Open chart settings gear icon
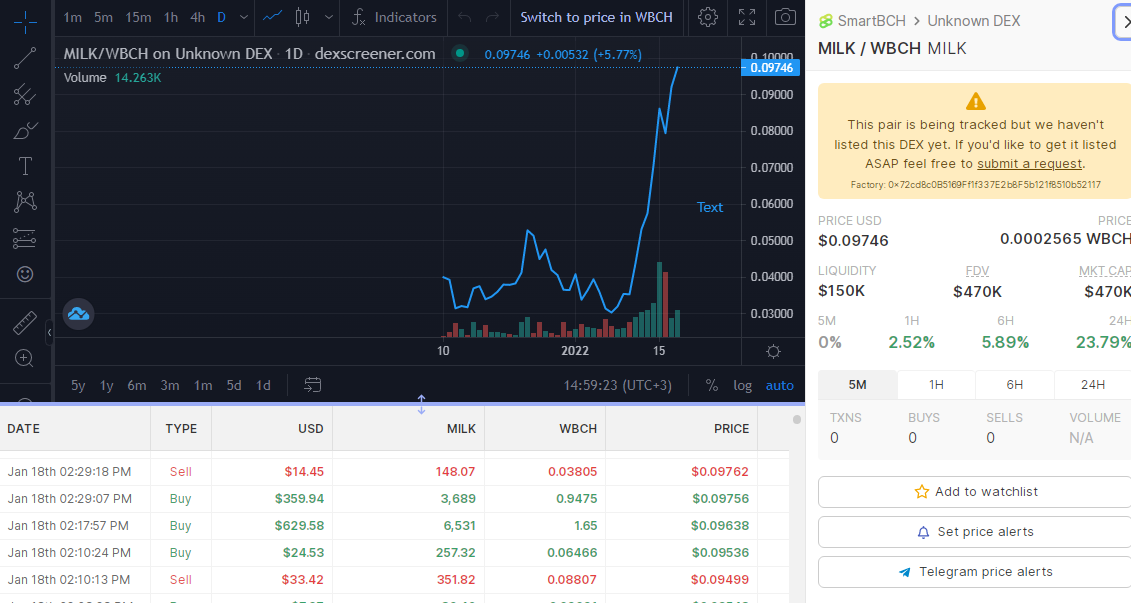The width and height of the screenshot is (1131, 603). tap(708, 17)
